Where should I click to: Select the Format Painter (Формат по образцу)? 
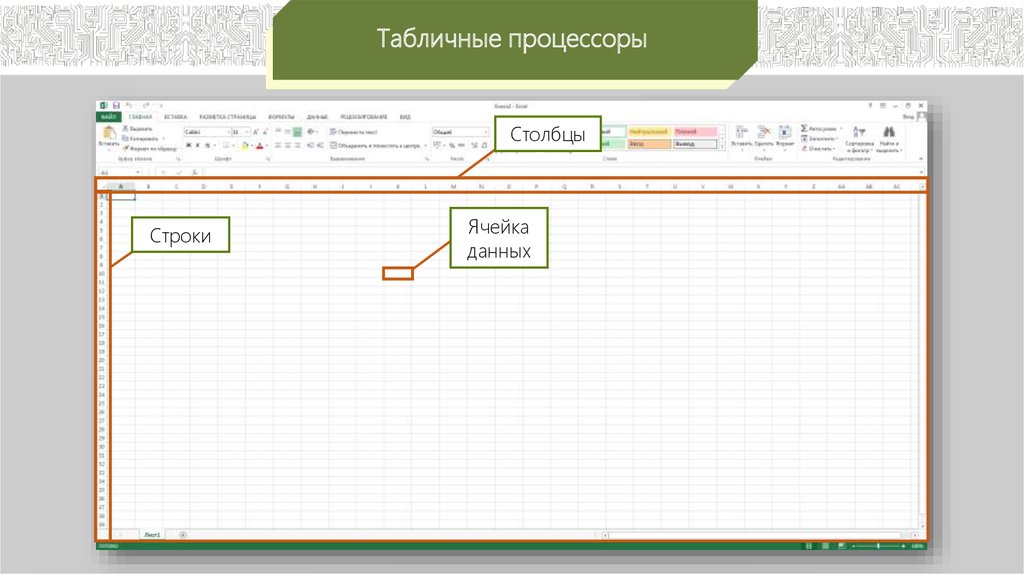pos(150,148)
